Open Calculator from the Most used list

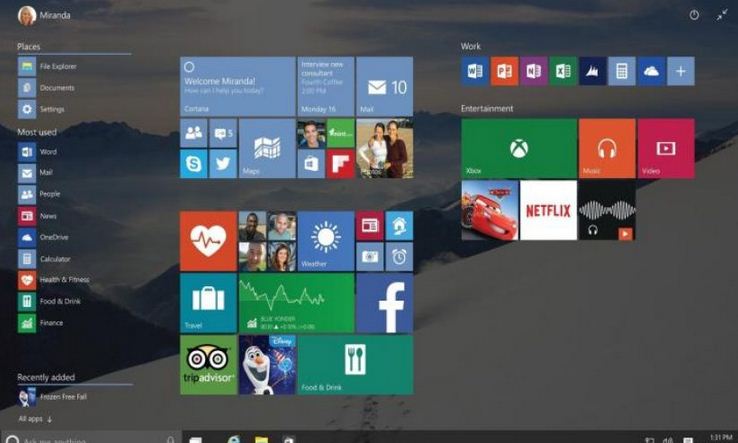tap(55, 258)
